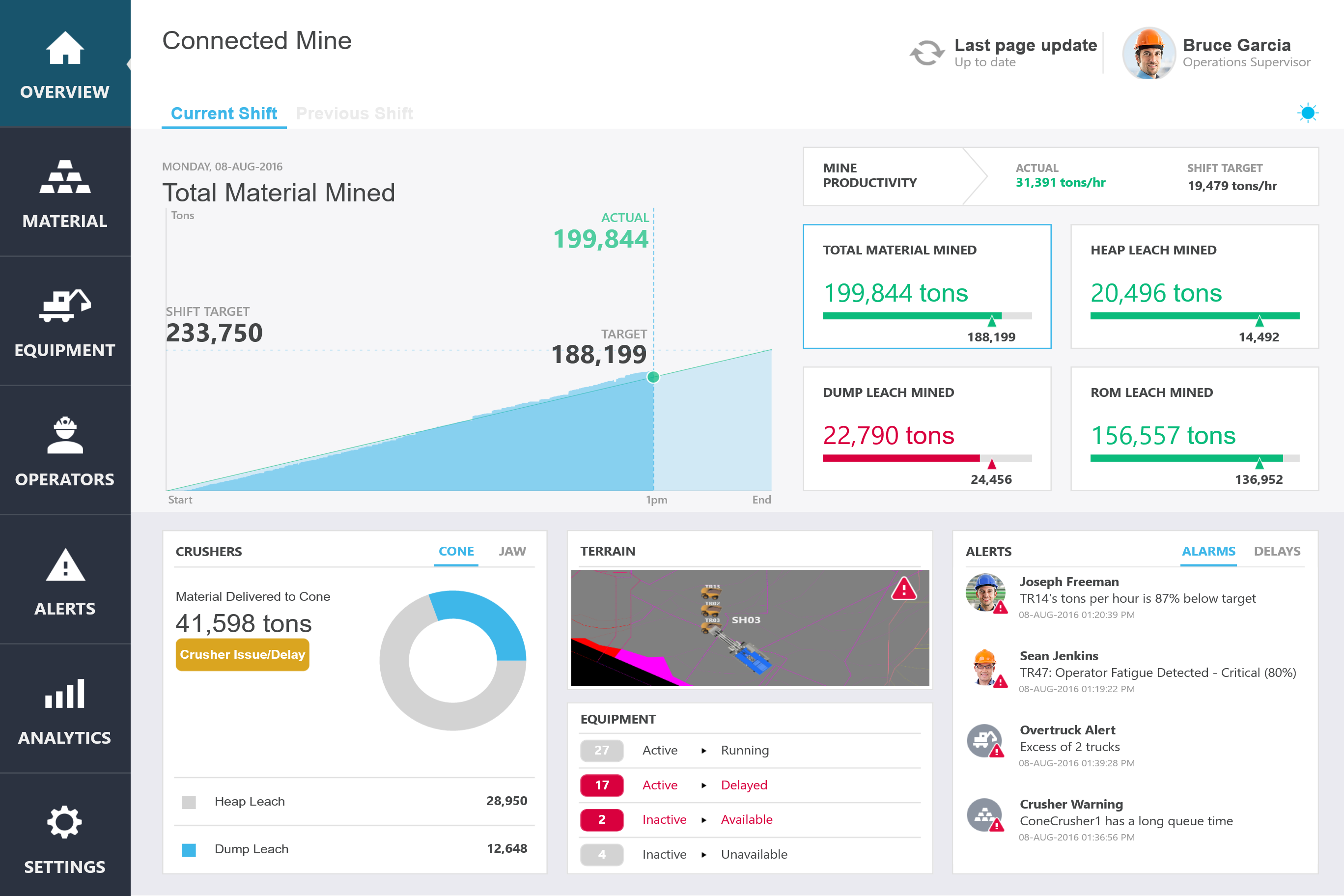Switch to Previous Shift tab
The image size is (1344, 896).
354,113
